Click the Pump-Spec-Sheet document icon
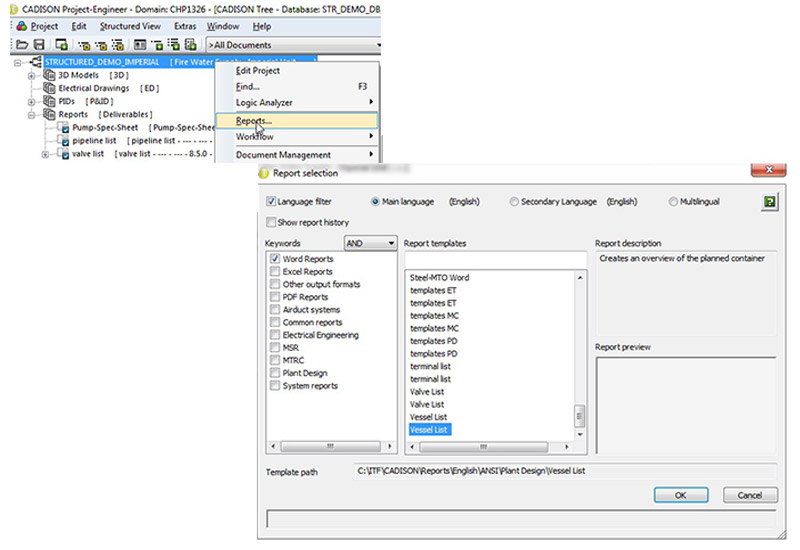 [64, 128]
